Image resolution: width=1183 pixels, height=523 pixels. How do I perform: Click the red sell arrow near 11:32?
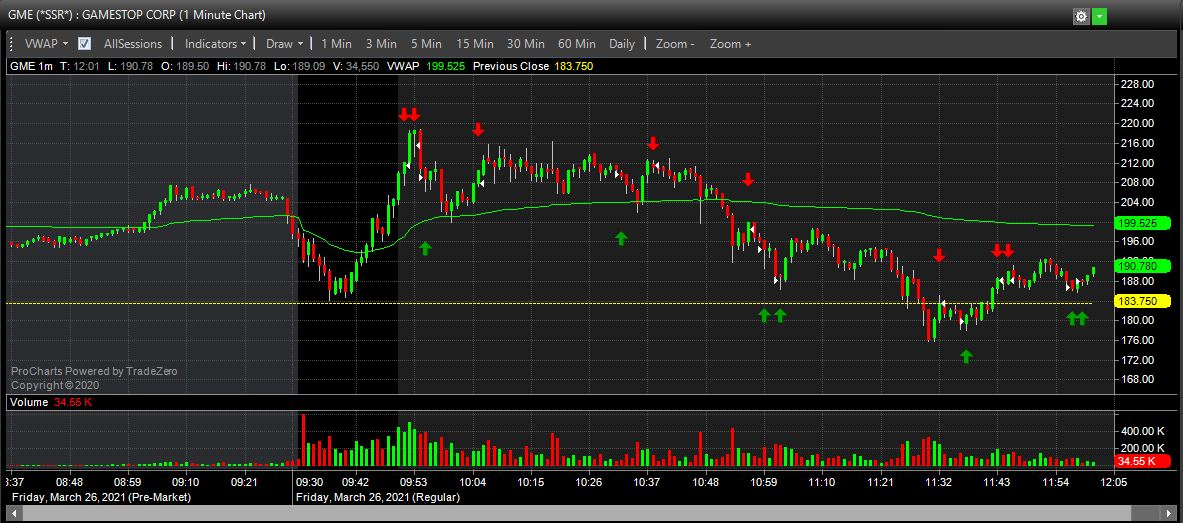click(x=939, y=255)
